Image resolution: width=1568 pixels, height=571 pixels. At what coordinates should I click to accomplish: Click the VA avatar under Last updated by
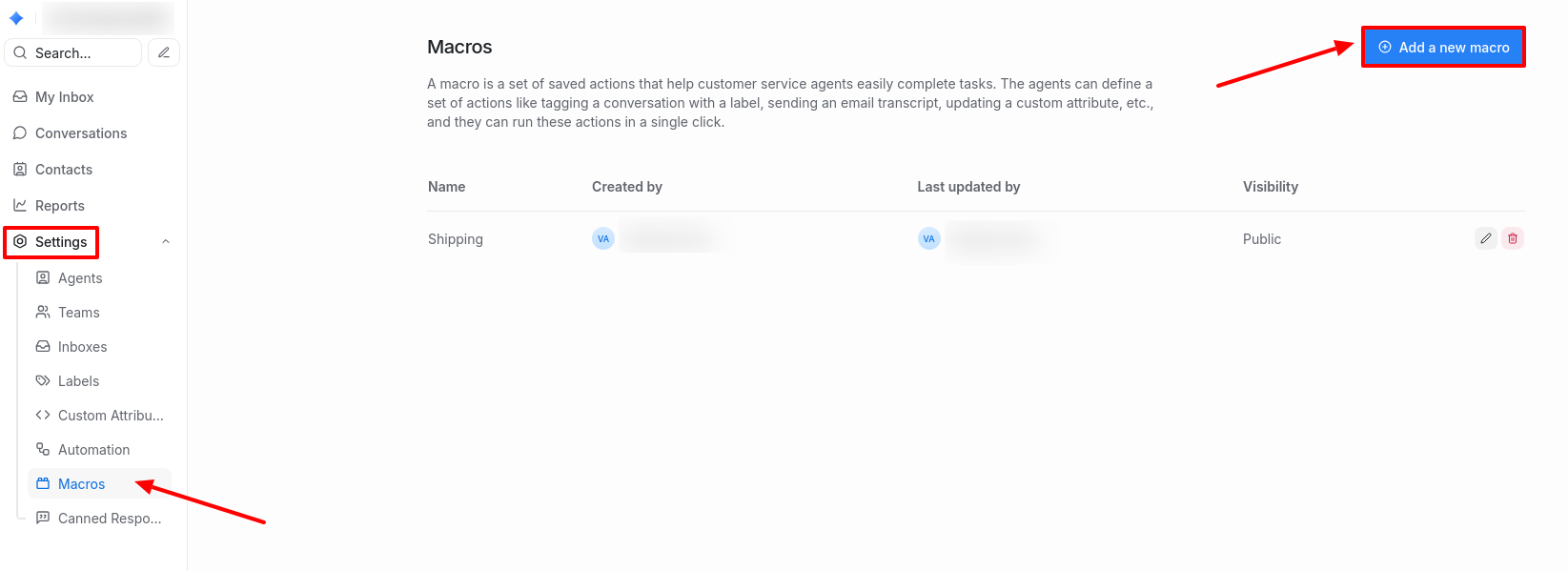[929, 238]
